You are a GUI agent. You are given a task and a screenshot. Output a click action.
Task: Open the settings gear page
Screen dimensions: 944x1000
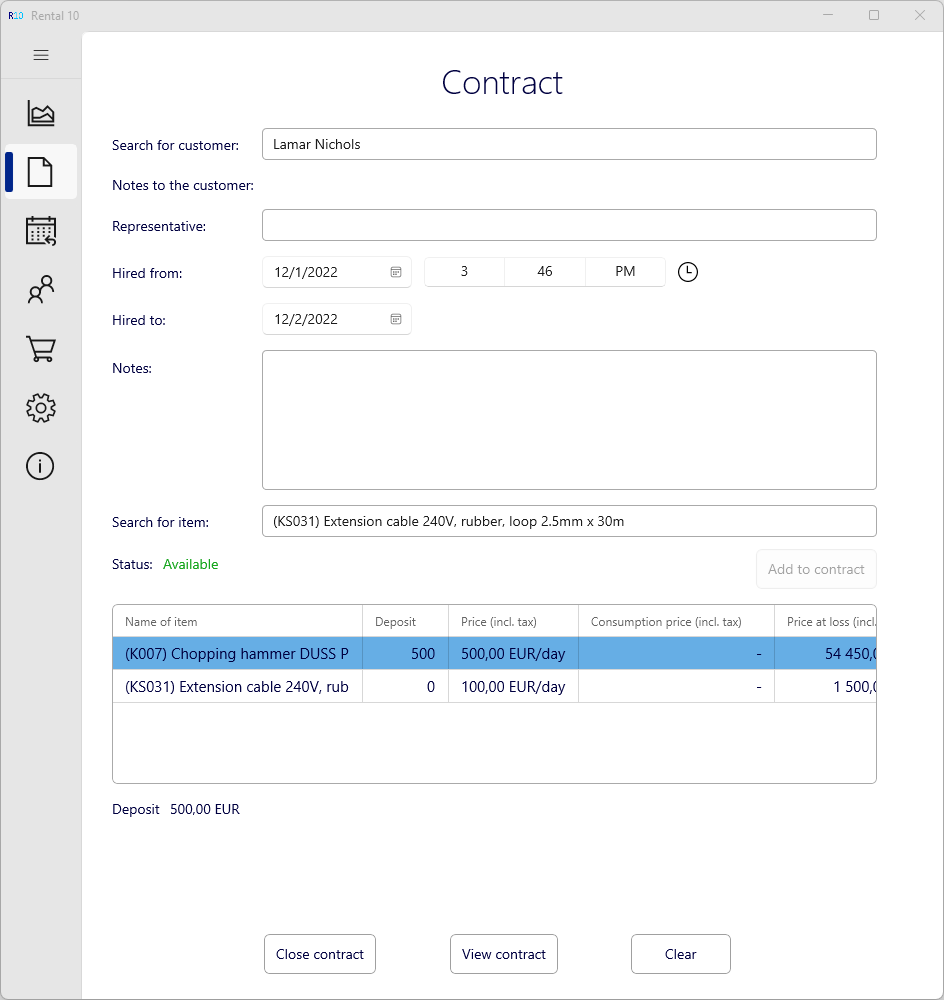tap(41, 407)
